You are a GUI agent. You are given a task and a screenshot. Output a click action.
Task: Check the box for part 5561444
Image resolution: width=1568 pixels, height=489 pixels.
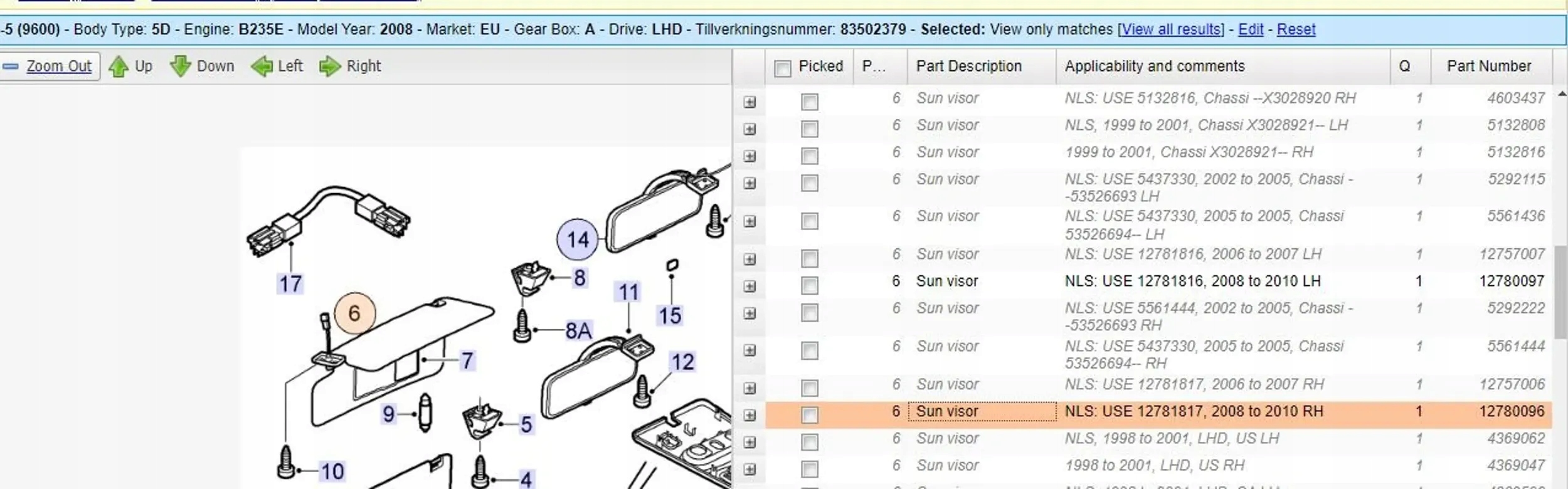(810, 350)
